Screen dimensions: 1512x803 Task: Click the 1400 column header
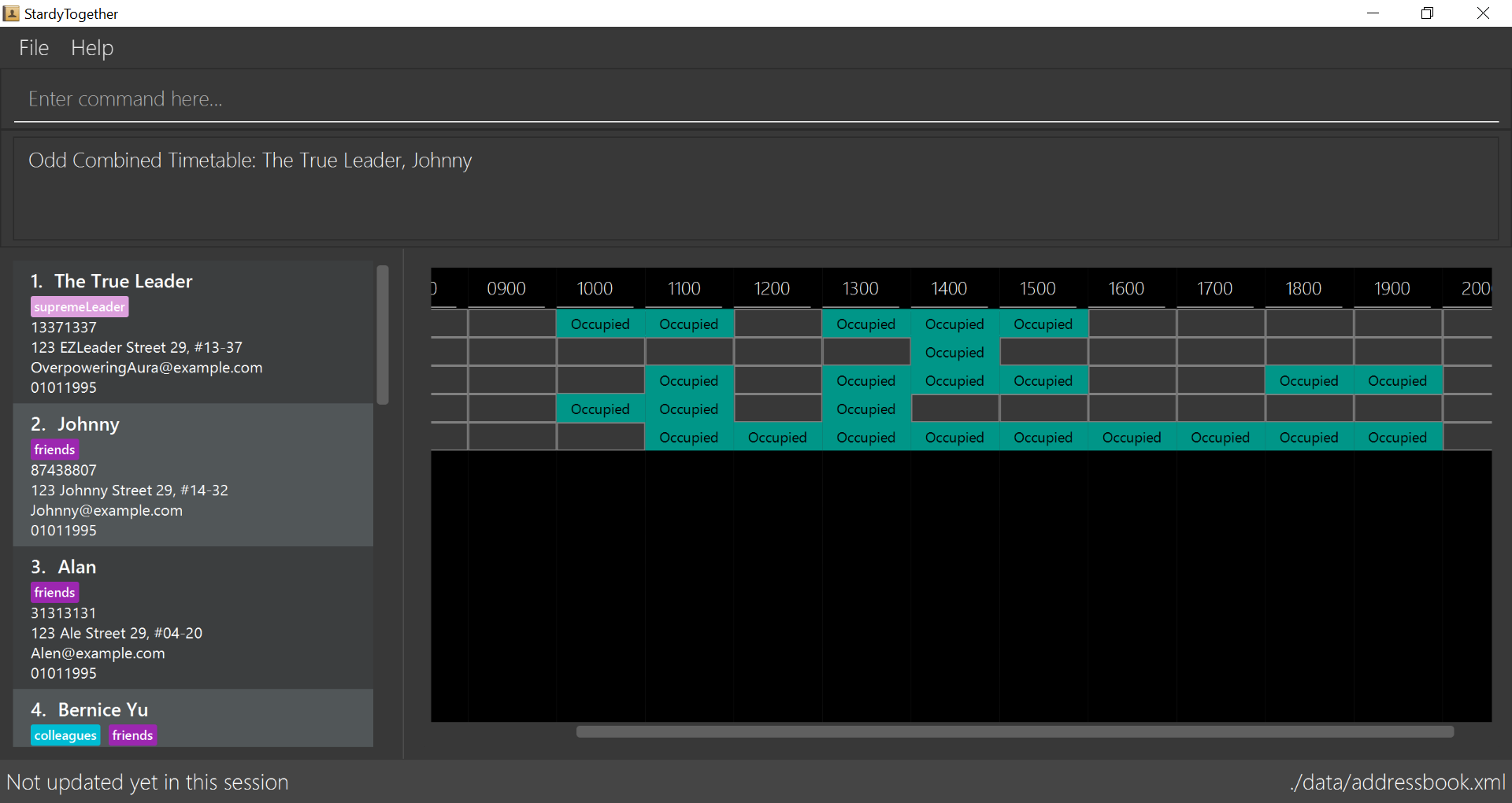point(949,289)
